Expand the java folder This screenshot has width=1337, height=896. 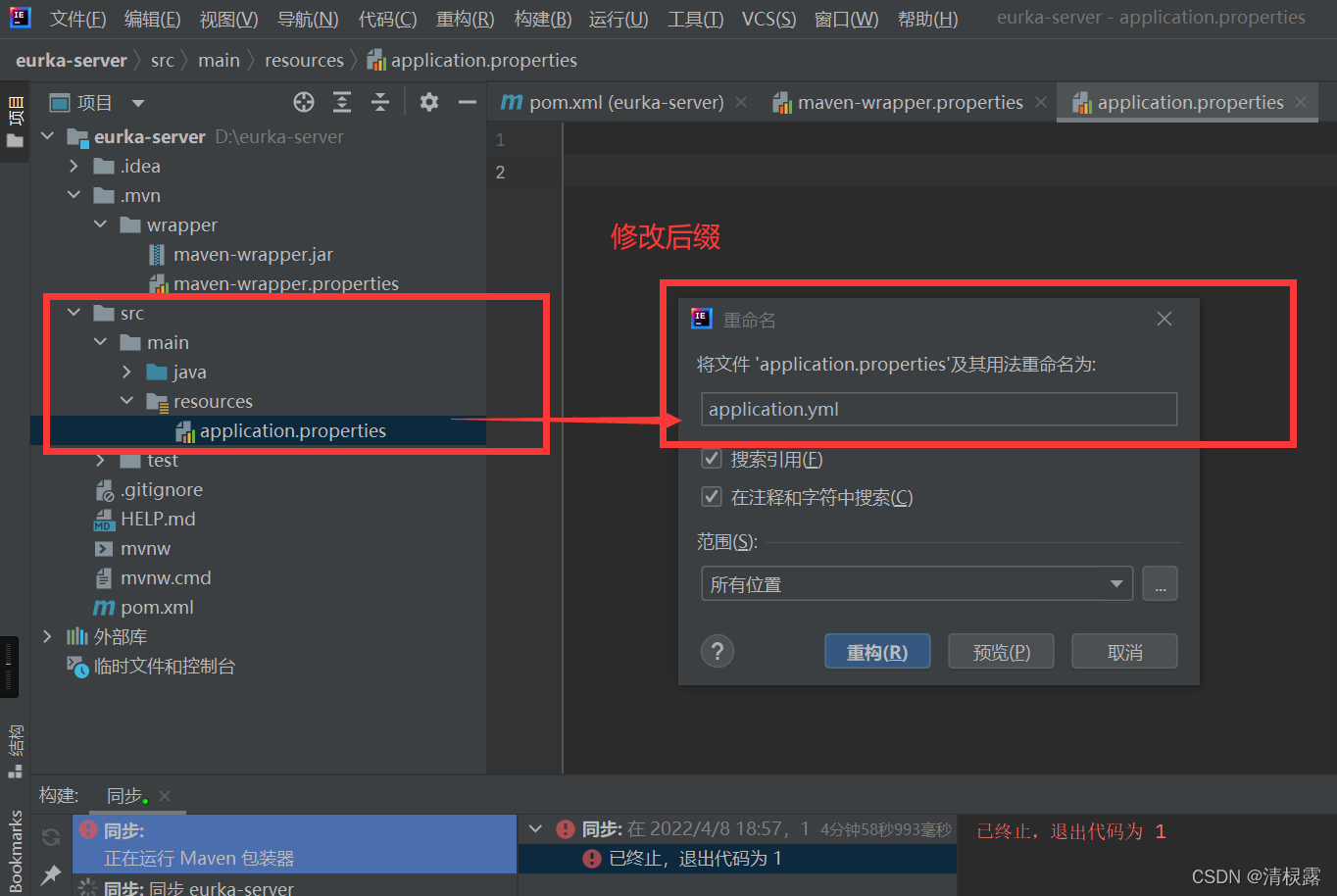click(126, 372)
